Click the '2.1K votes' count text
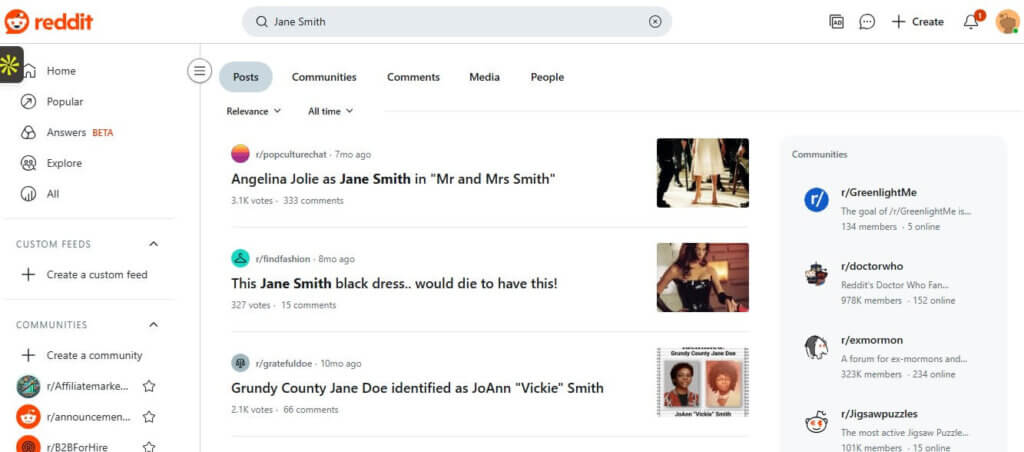The image size is (1024, 452). [x=252, y=410]
